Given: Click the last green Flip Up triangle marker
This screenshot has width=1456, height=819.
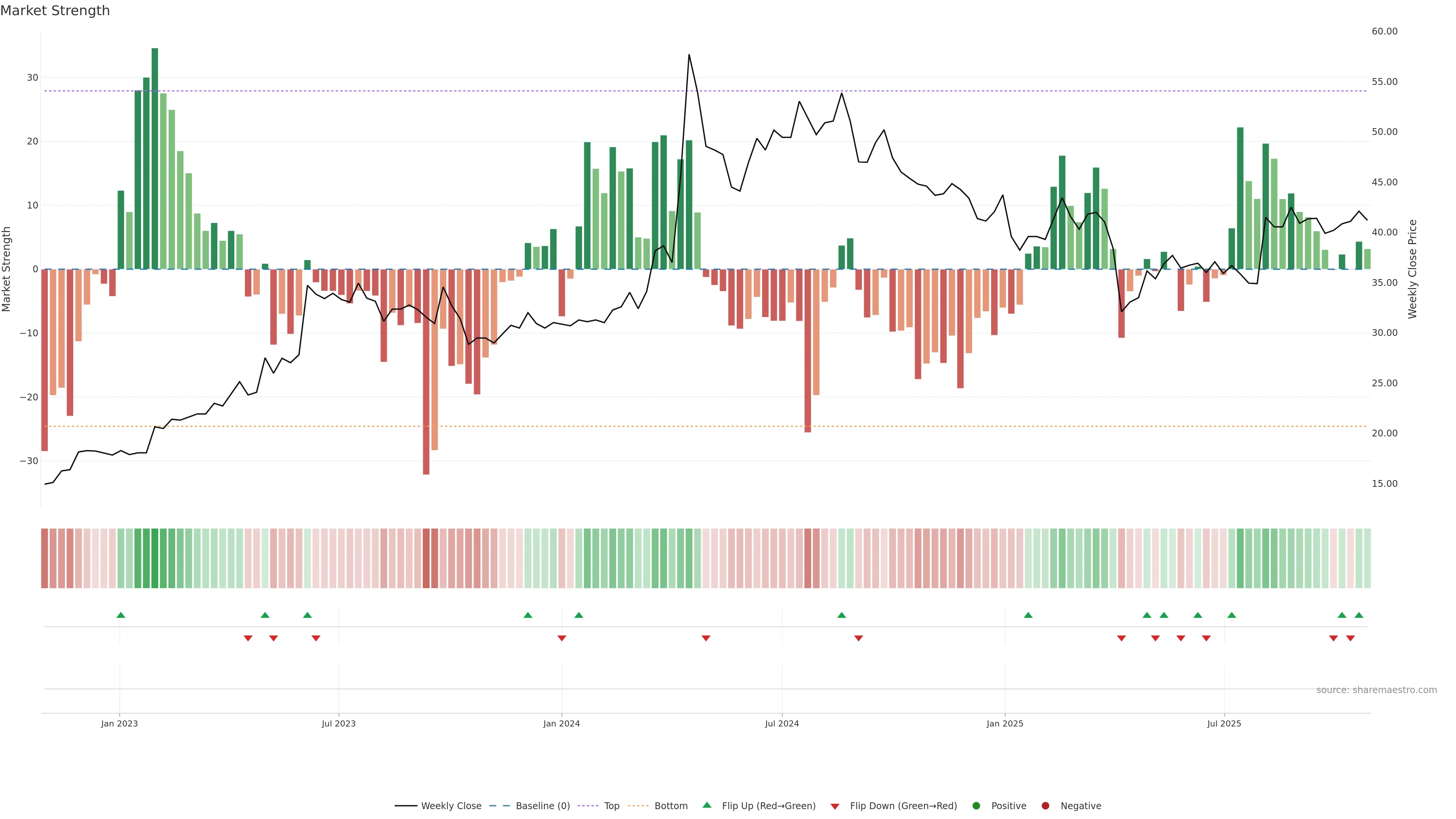Looking at the screenshot, I should coord(1359,615).
